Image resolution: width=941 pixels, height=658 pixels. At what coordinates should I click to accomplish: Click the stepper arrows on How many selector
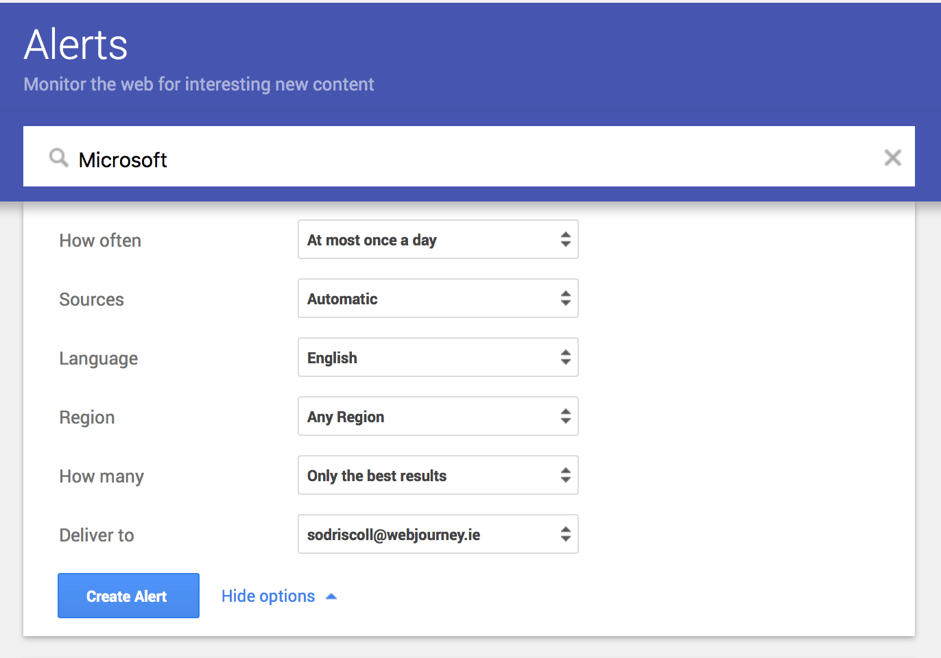click(566, 475)
